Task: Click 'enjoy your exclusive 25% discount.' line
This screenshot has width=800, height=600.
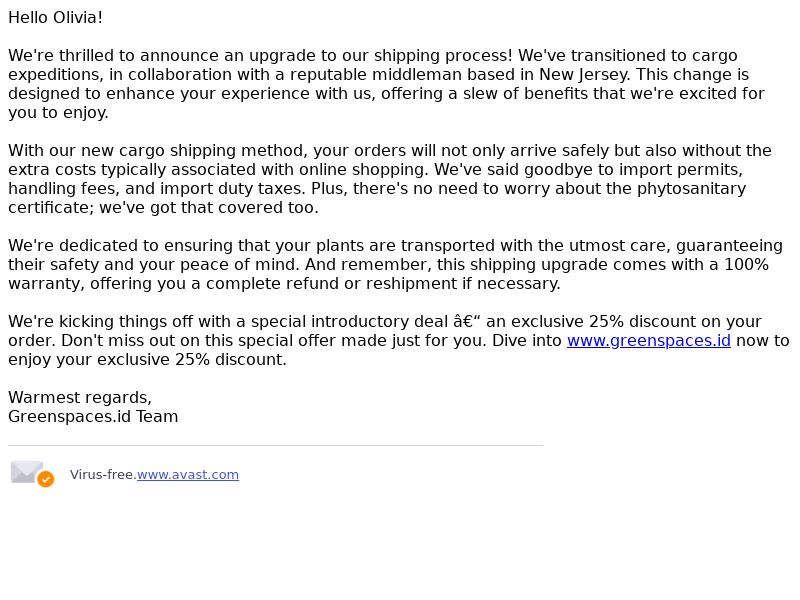Action: tap(147, 359)
